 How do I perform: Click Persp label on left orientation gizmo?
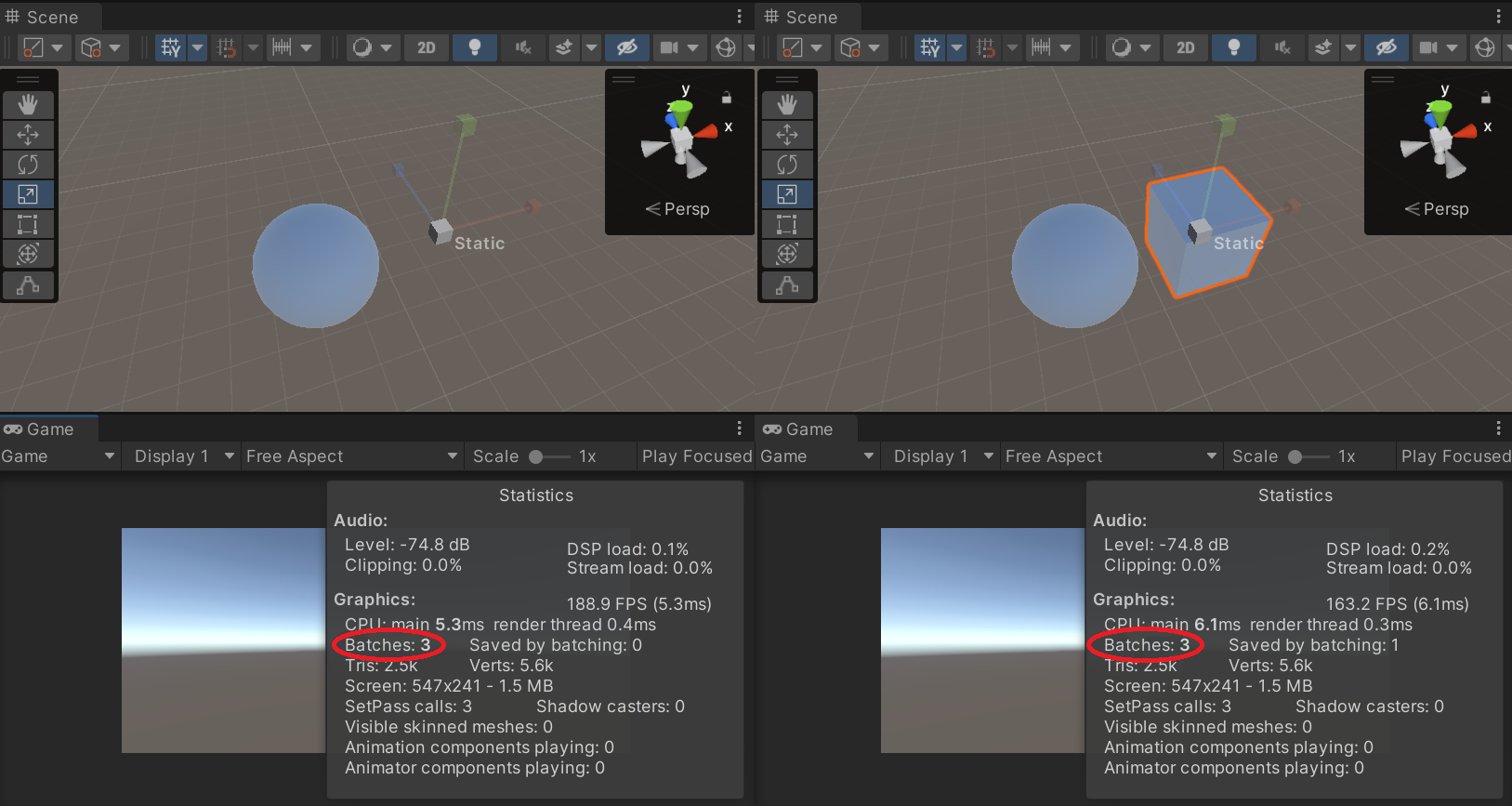coord(687,209)
